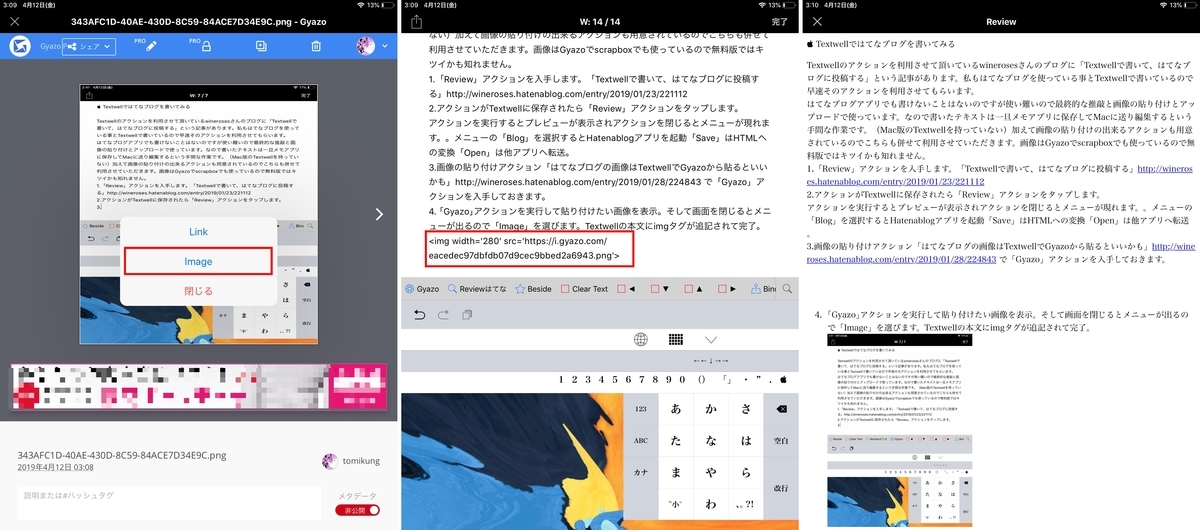Tap the ま key

677,471
